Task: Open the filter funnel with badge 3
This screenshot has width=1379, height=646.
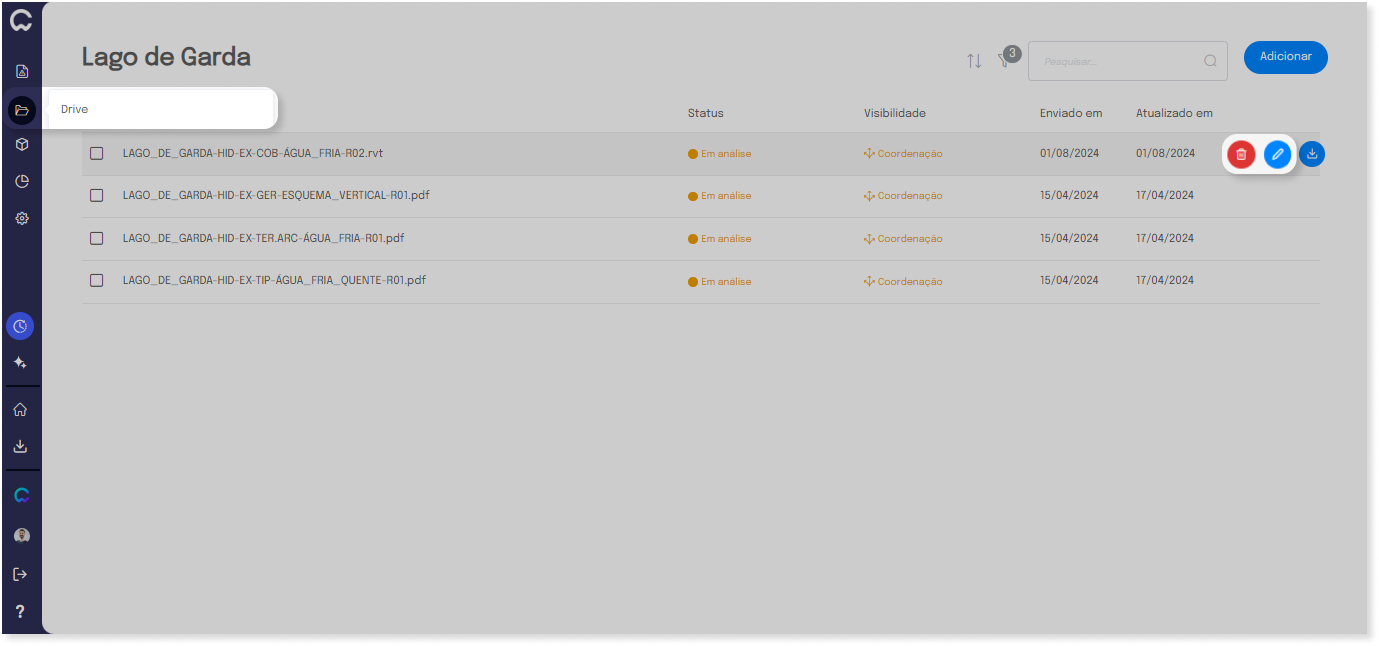Action: click(x=1003, y=61)
